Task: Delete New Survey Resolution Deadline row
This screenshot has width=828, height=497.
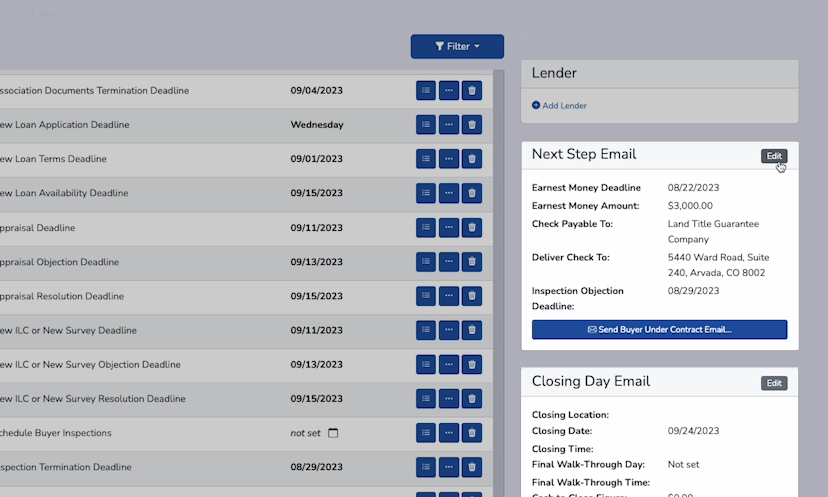Action: tap(472, 399)
